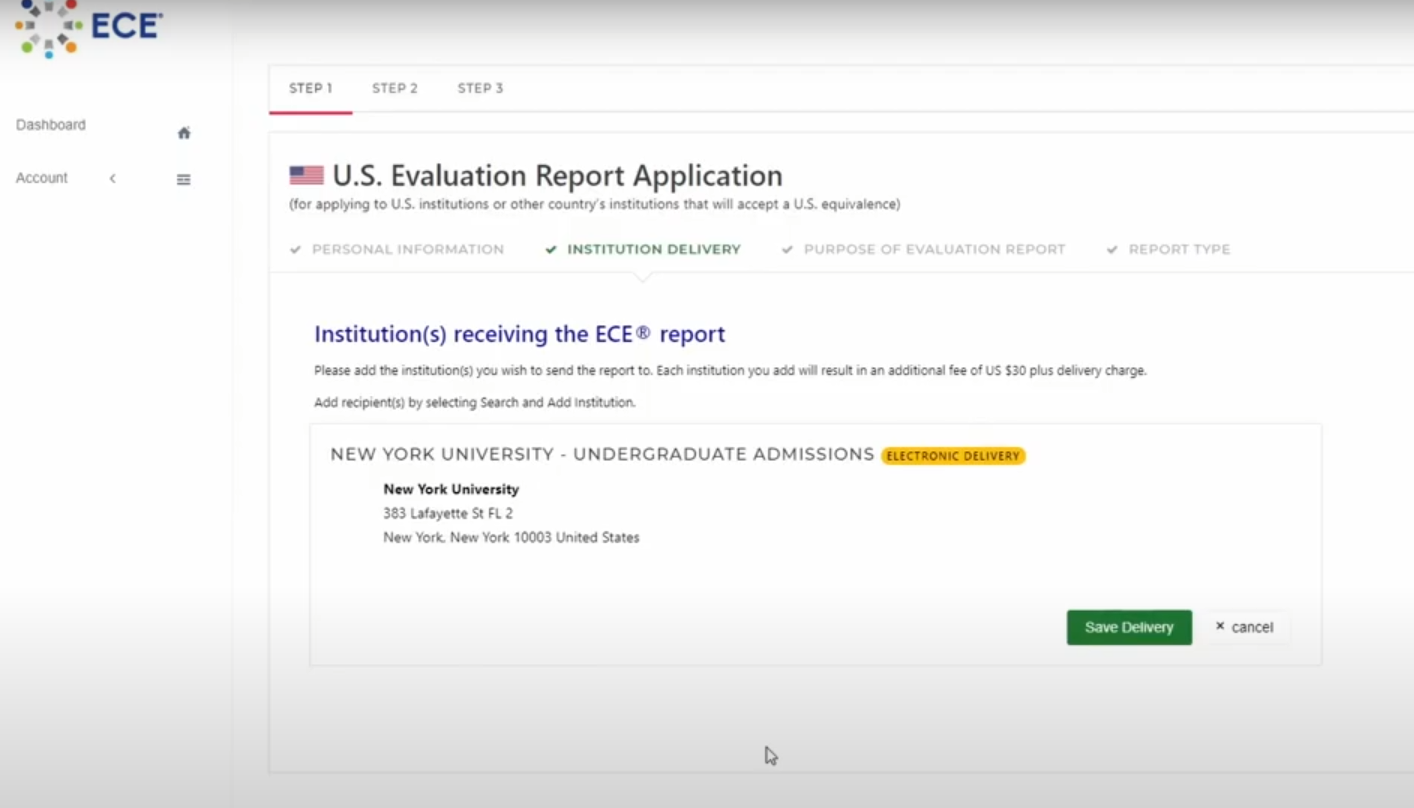Click the Institution Delivery checkmark icon
The height and width of the screenshot is (808, 1414).
pyautogui.click(x=551, y=250)
